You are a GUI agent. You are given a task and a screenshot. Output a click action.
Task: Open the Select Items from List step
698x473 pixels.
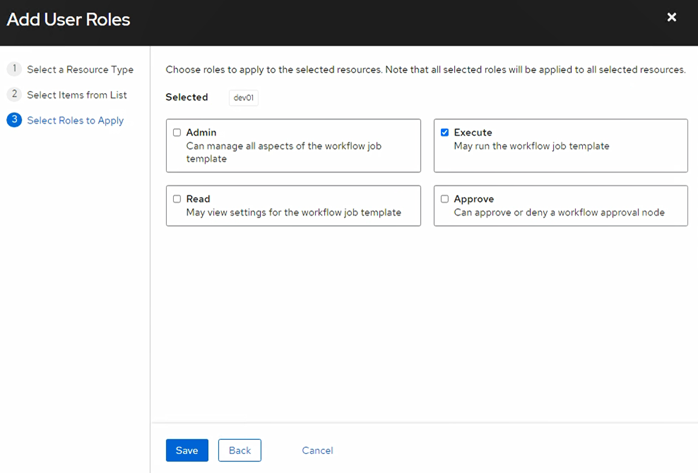coord(78,94)
